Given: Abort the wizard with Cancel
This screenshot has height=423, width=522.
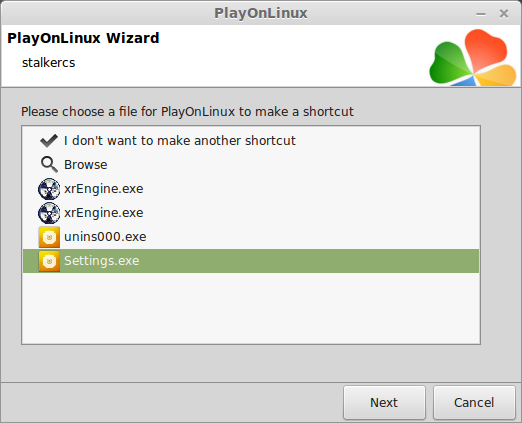Looking at the screenshot, I should coord(474,402).
